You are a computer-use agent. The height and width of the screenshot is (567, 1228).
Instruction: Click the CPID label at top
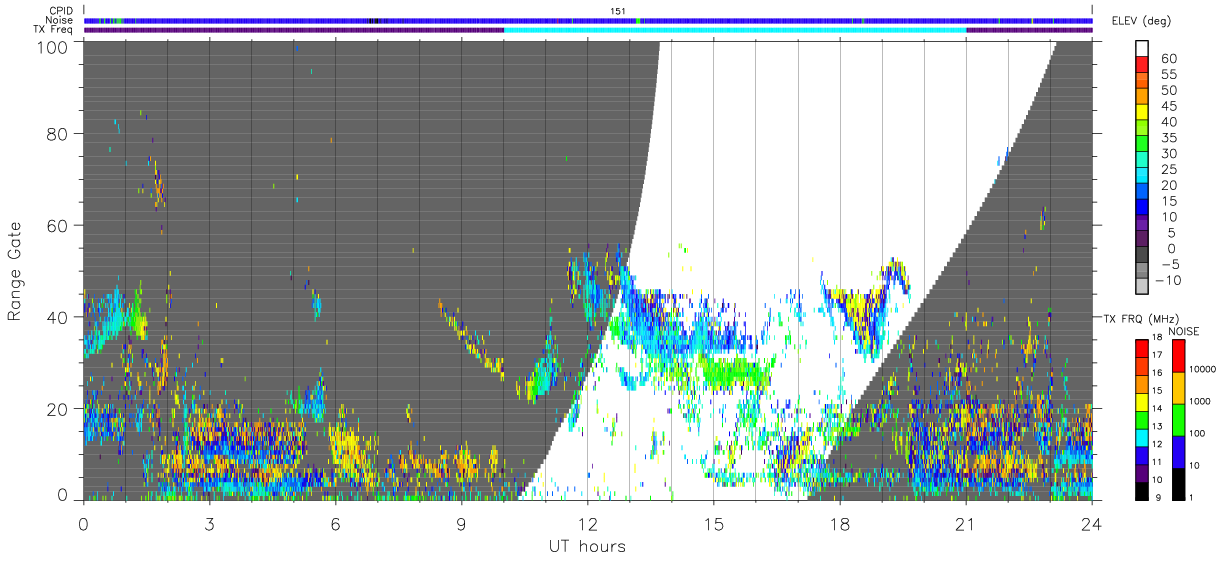click(x=59, y=11)
